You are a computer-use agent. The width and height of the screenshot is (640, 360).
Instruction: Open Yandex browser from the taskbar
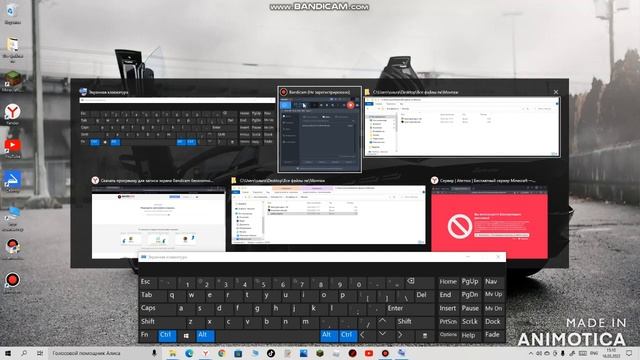(x=205, y=353)
